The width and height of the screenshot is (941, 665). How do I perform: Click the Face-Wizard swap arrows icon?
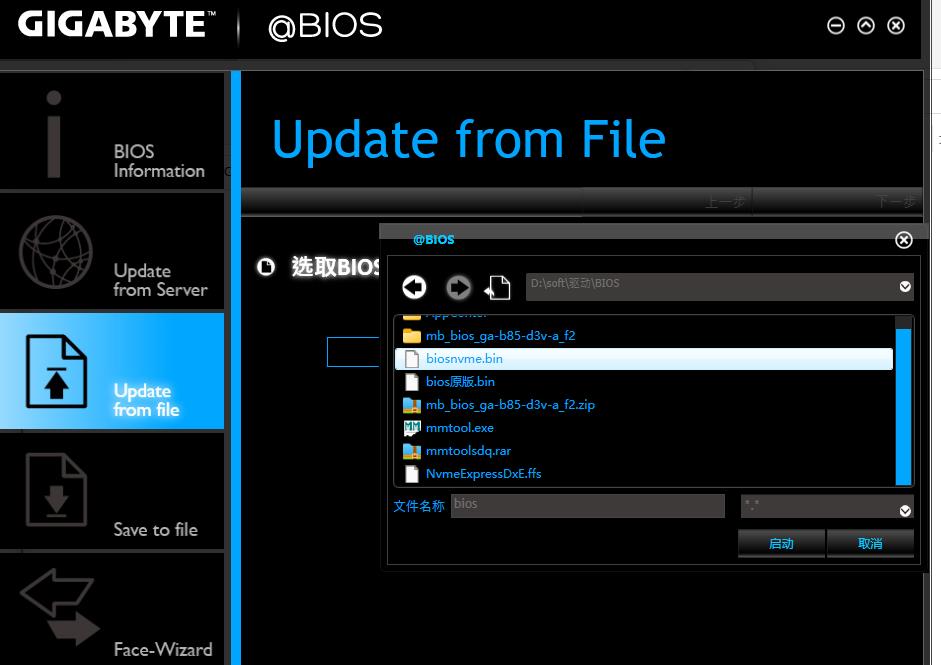[60, 607]
